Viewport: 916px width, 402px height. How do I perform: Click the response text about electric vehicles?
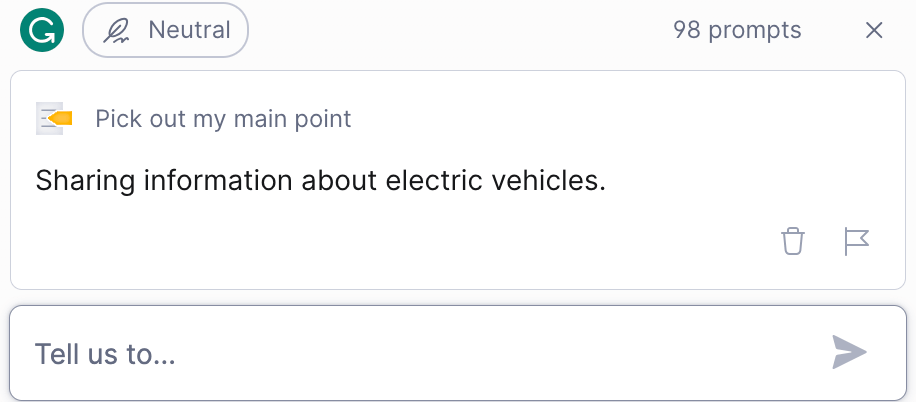[x=320, y=181]
